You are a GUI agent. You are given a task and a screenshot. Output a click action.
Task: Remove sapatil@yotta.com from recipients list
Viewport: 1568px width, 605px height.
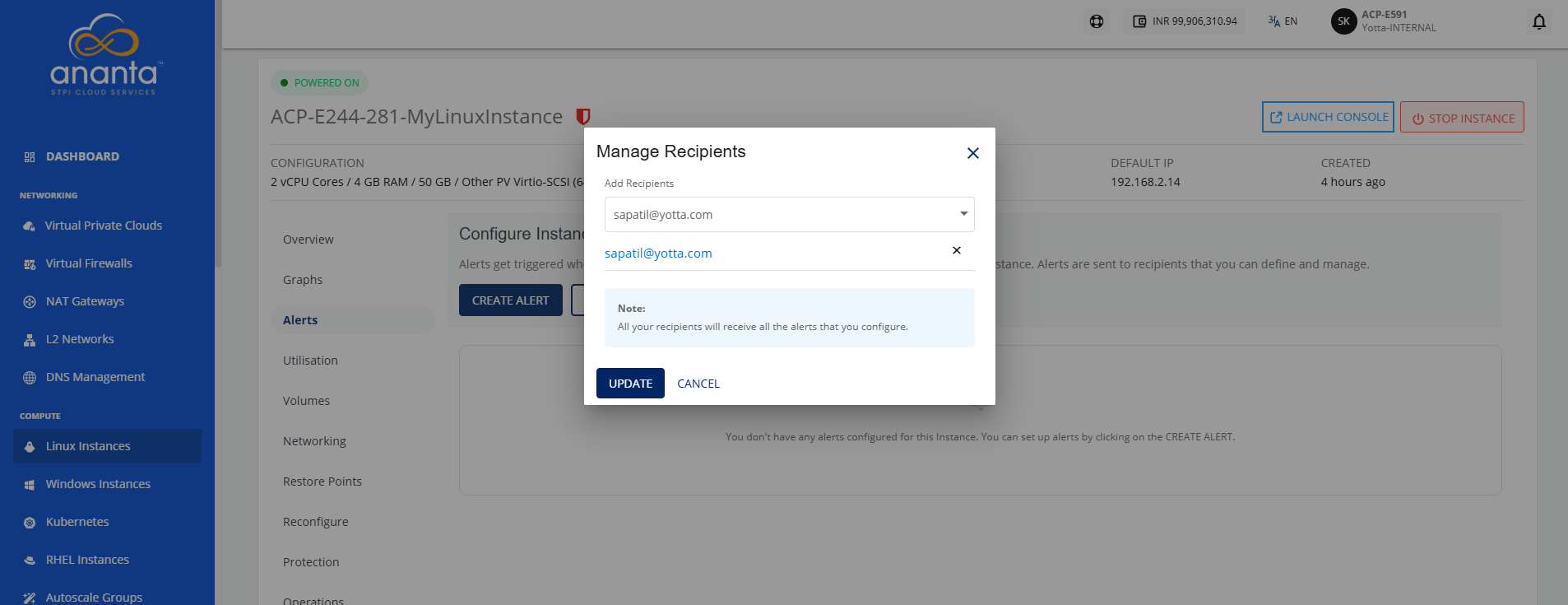957,250
